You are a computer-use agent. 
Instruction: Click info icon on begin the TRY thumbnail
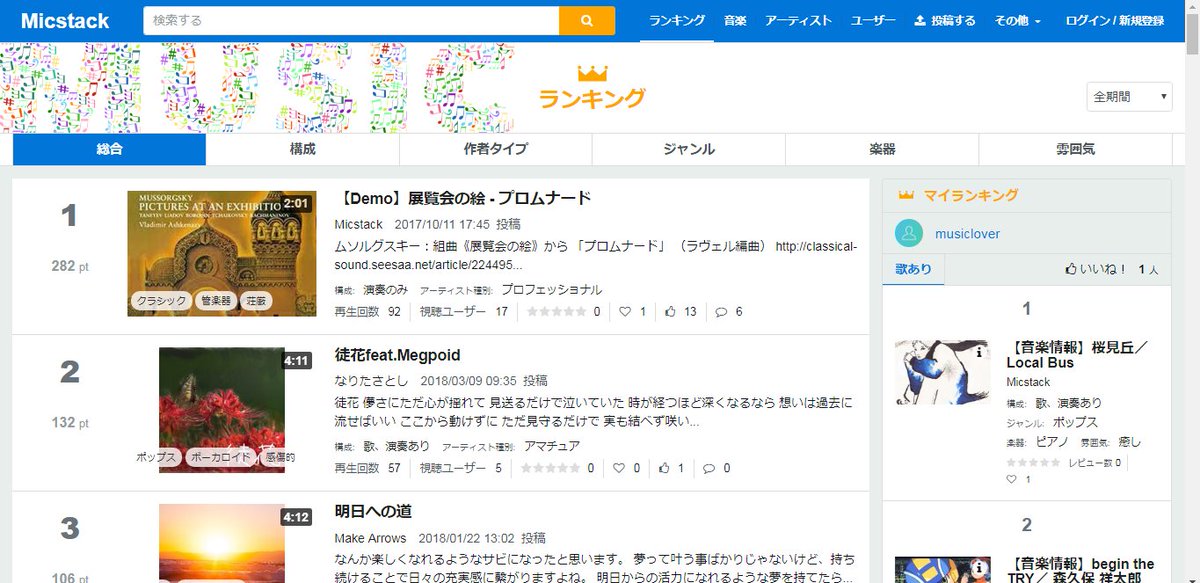979,569
